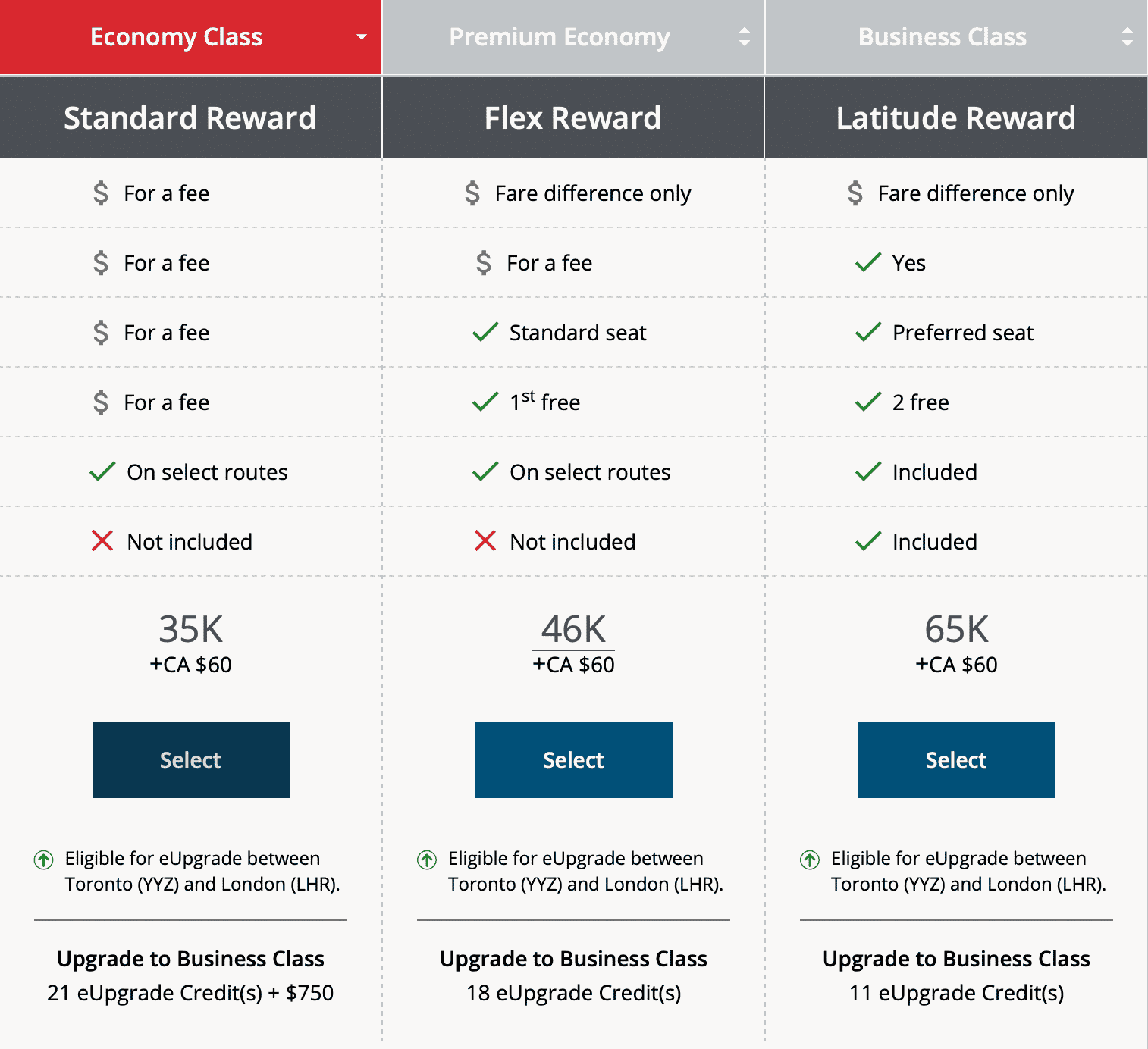Select the Latitude Reward 65K fare
The height and width of the screenshot is (1049, 1148).
pyautogui.click(x=957, y=759)
